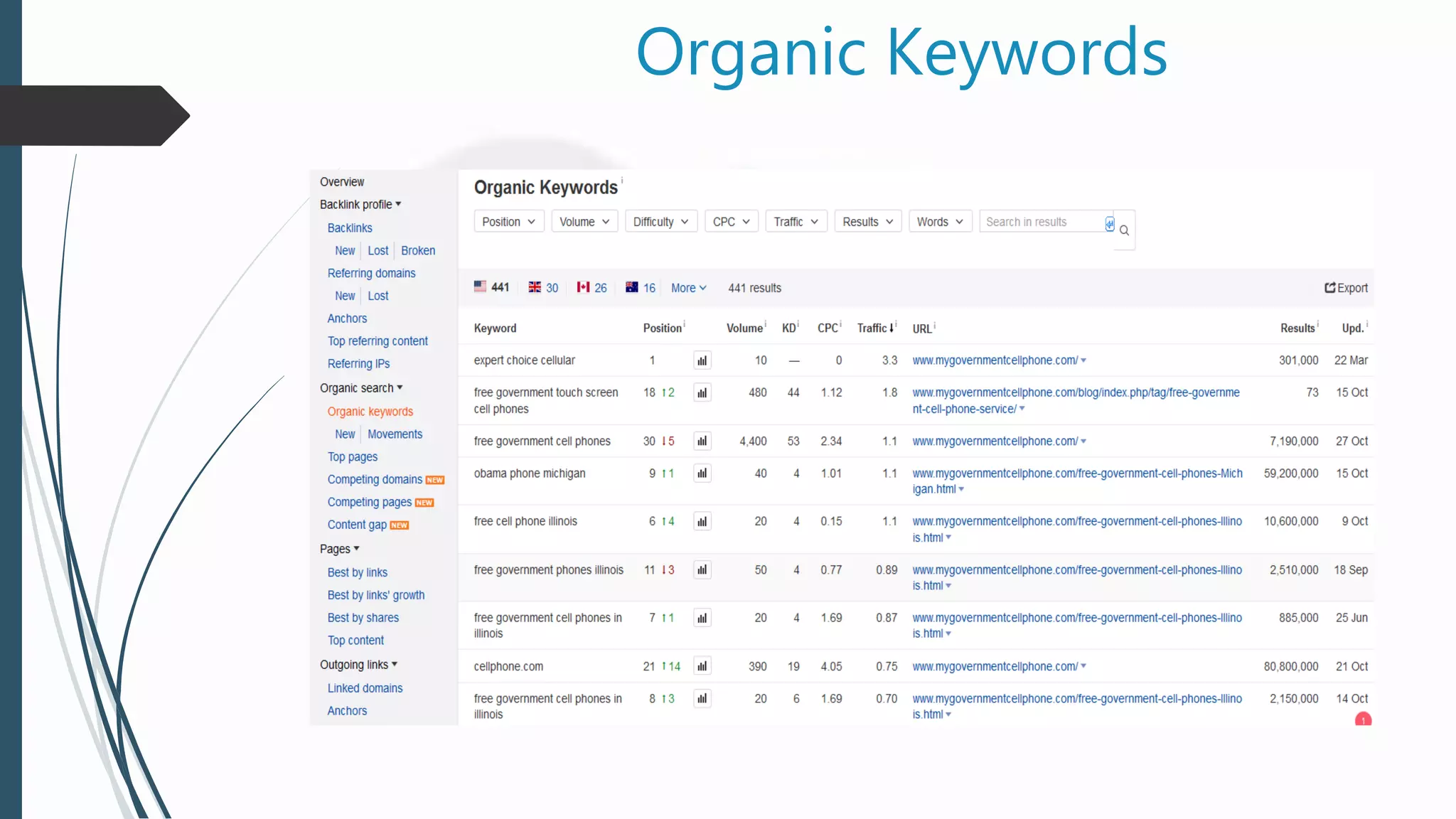The width and height of the screenshot is (1456, 819).
Task: Open Anchors under Backlink profile
Action: pyautogui.click(x=347, y=319)
